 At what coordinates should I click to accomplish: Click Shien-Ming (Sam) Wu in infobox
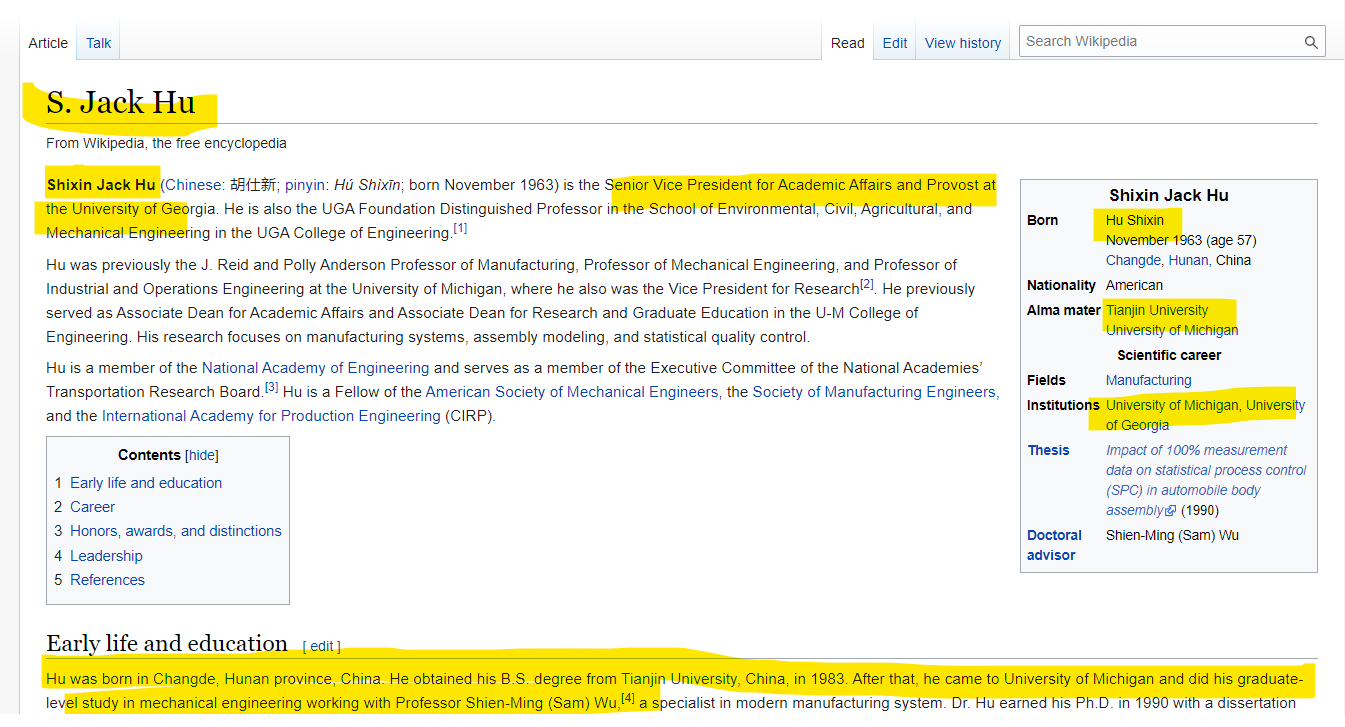click(1172, 535)
